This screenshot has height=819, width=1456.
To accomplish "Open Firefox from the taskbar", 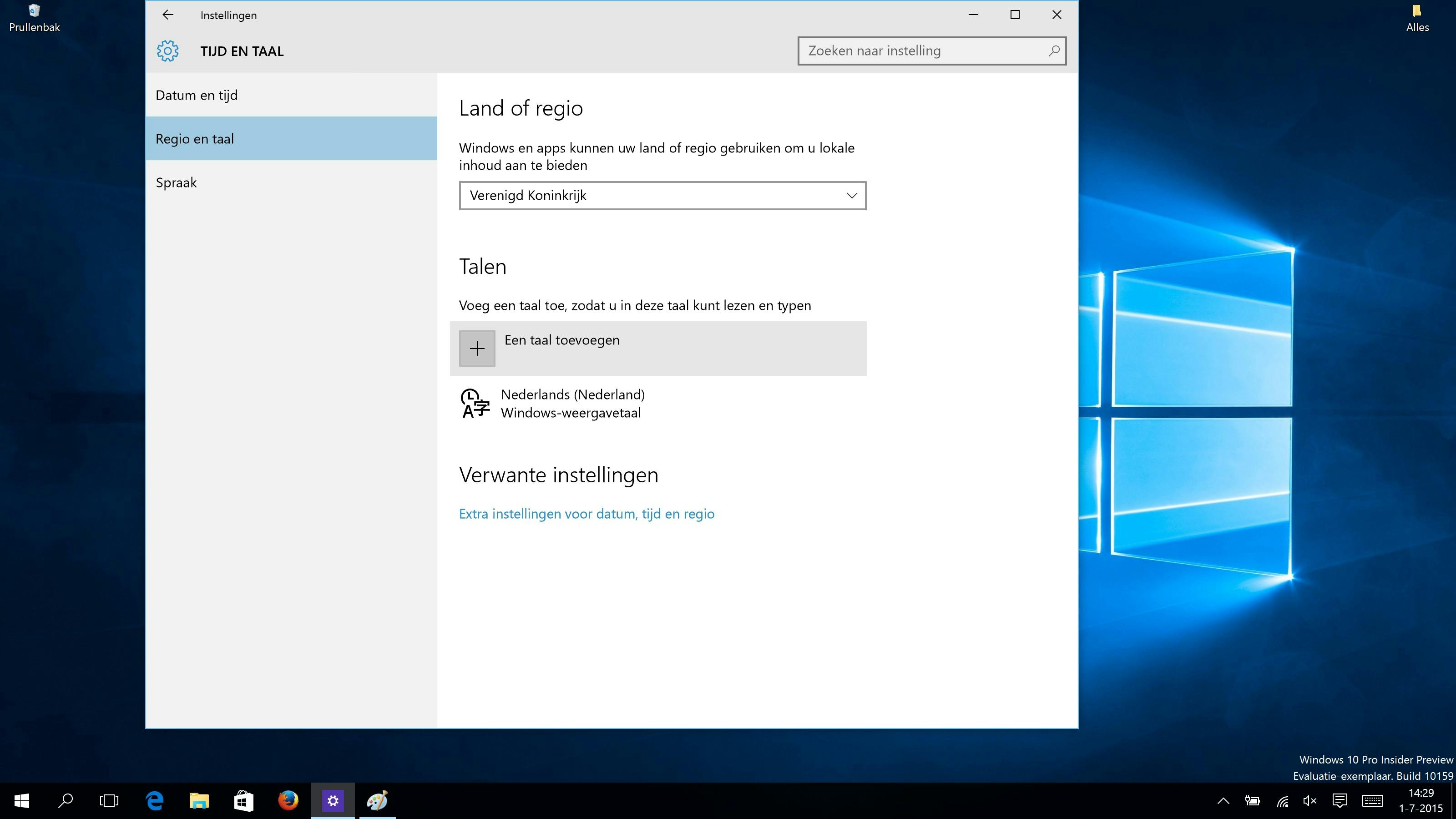I will pyautogui.click(x=288, y=801).
